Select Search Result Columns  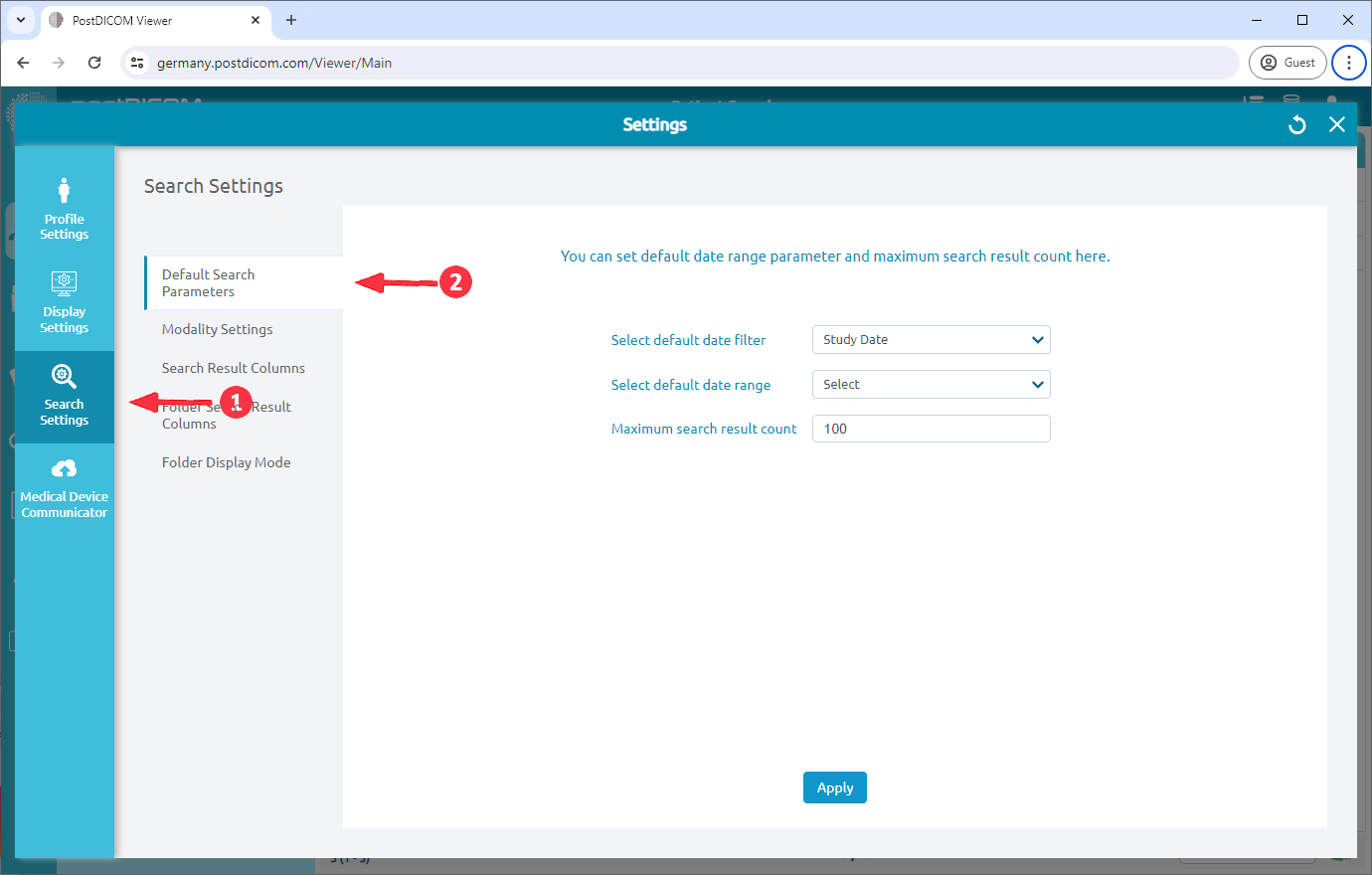(233, 367)
